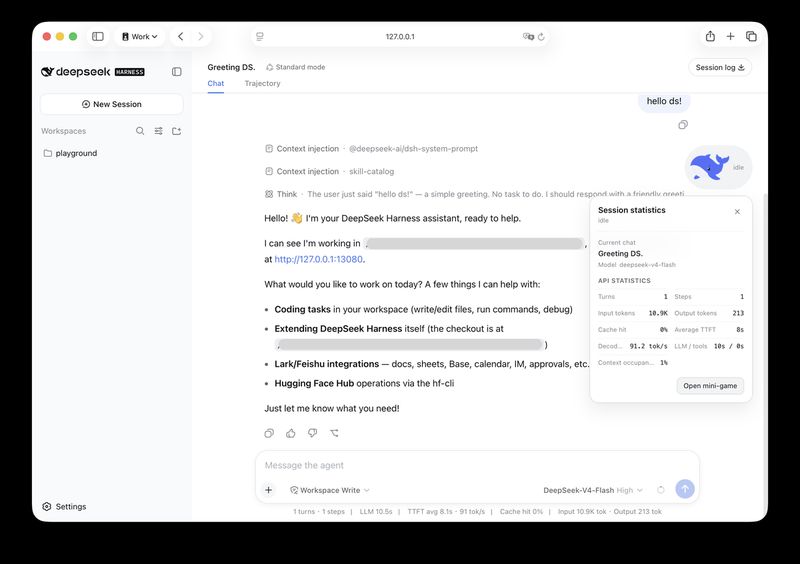The height and width of the screenshot is (564, 800).
Task: Add a new workspace folder
Action: [x=177, y=131]
